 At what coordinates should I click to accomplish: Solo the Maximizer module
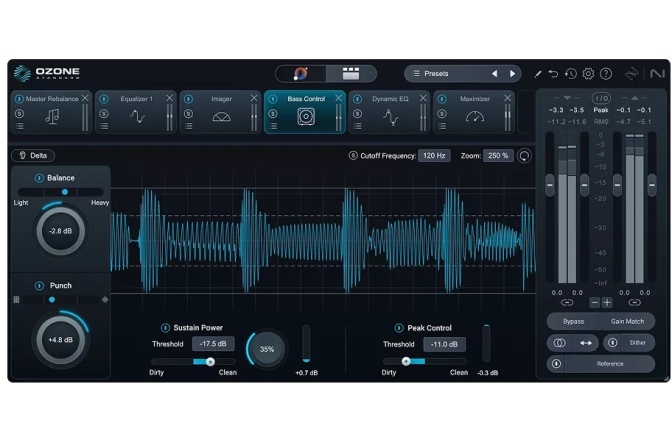442,114
